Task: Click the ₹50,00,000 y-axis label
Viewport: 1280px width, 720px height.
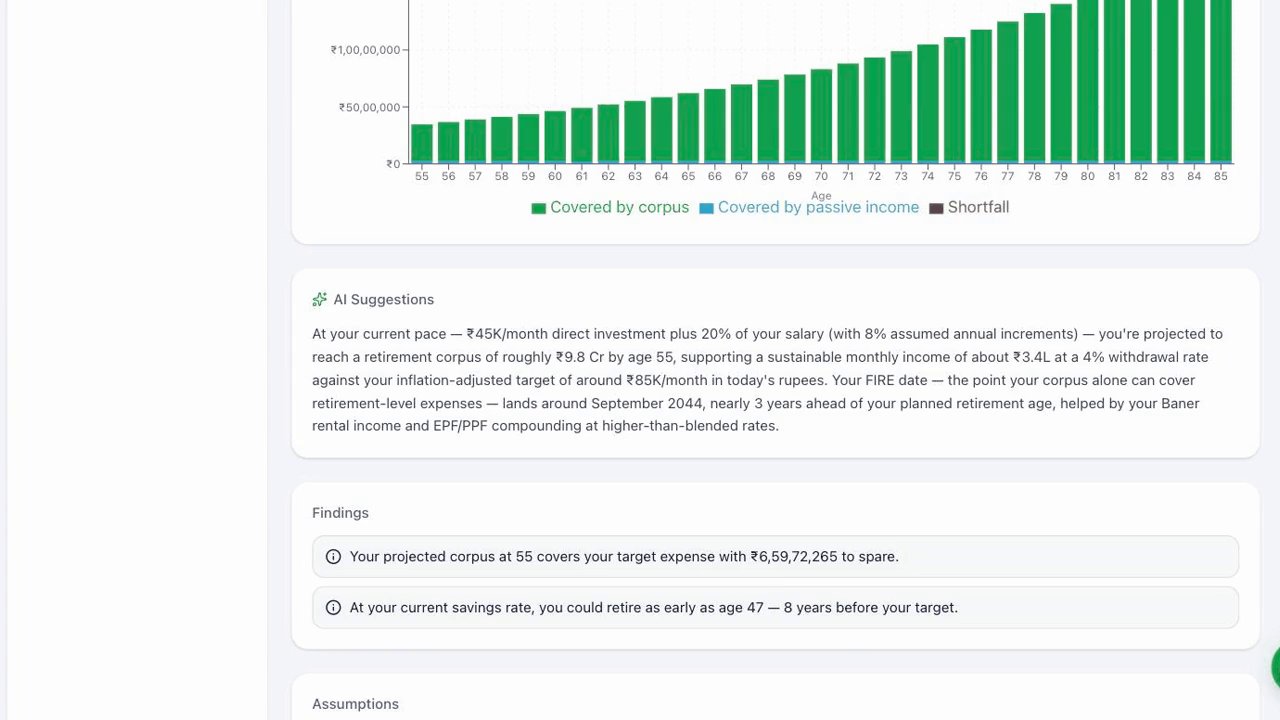Action: click(x=370, y=108)
